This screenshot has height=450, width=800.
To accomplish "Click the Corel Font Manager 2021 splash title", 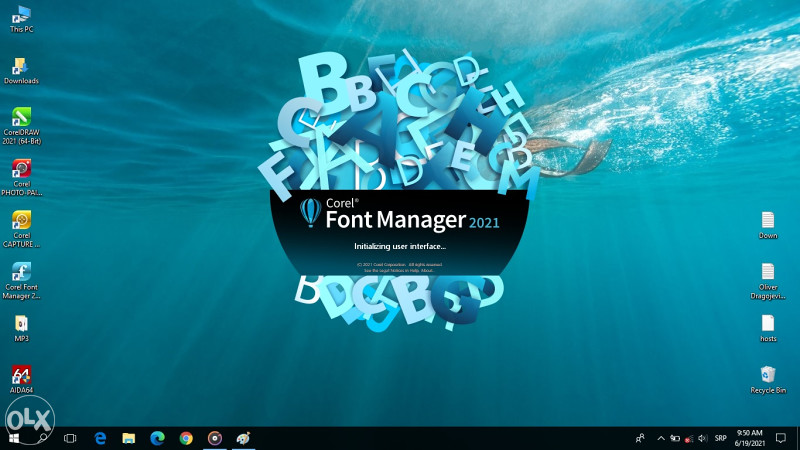I will click(412, 215).
